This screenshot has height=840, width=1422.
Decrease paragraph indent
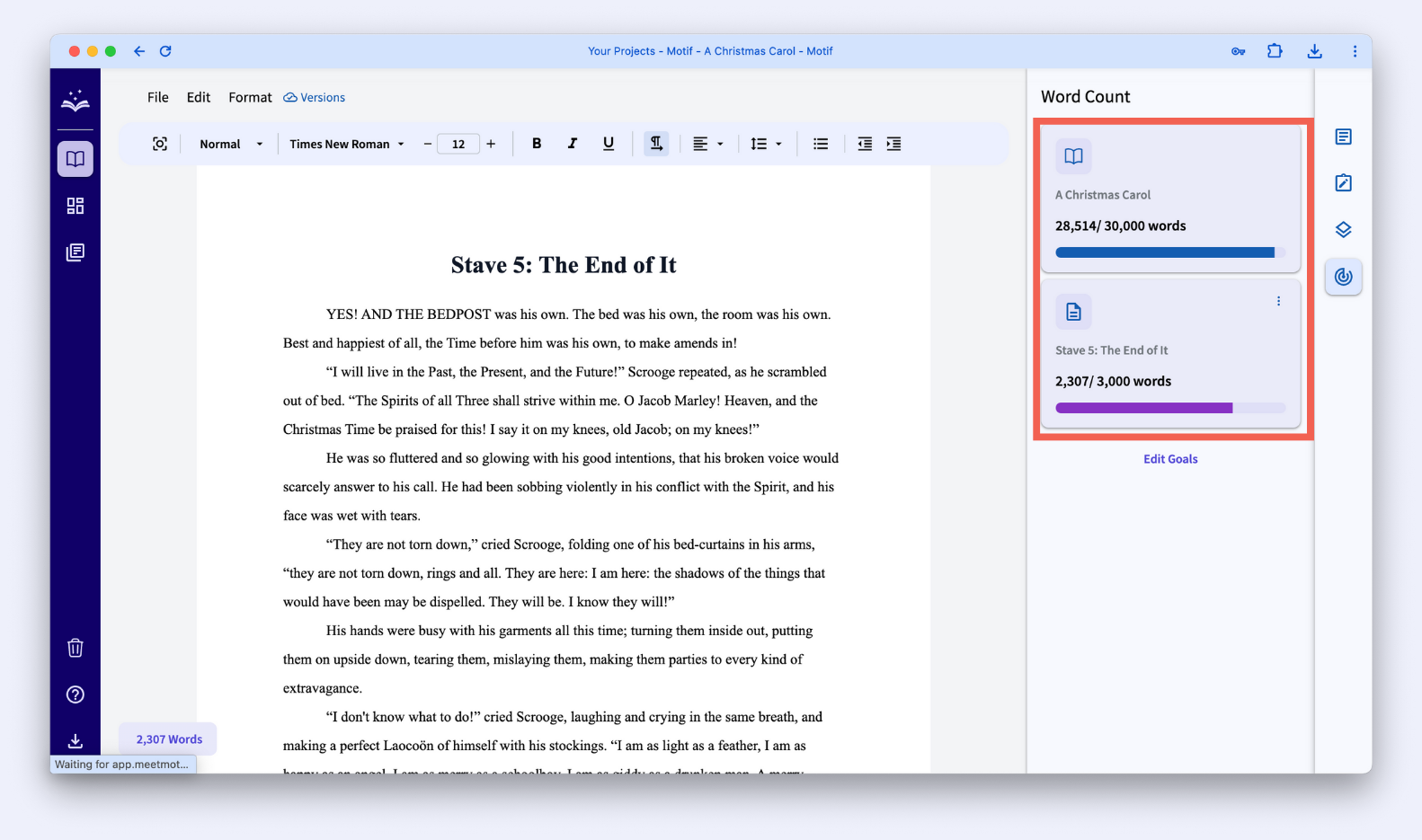point(865,144)
